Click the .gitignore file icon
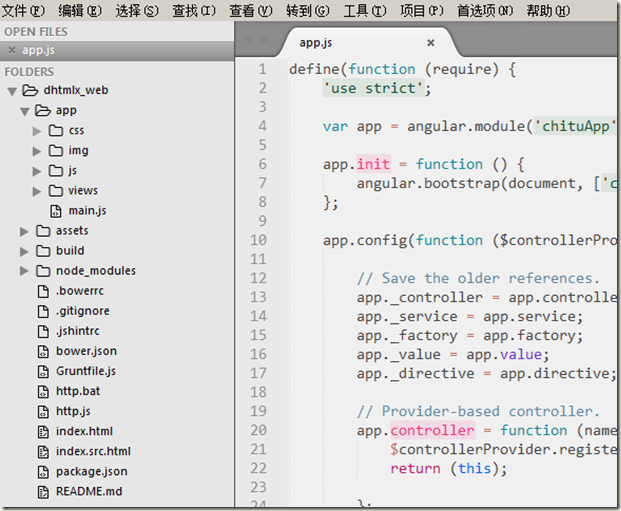Screen dimensions: 621x511 point(43,311)
